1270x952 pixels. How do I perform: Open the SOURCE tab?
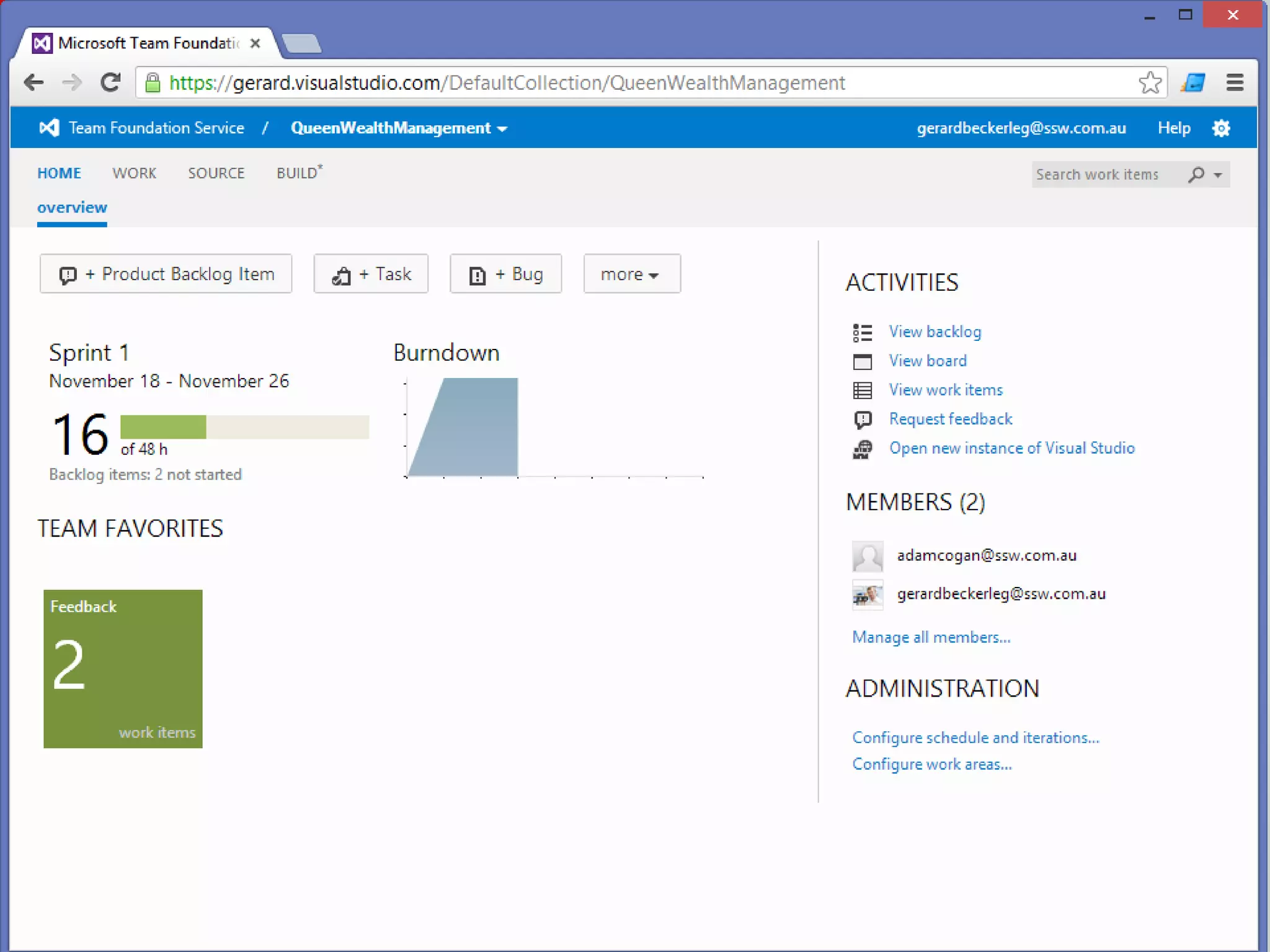point(216,173)
